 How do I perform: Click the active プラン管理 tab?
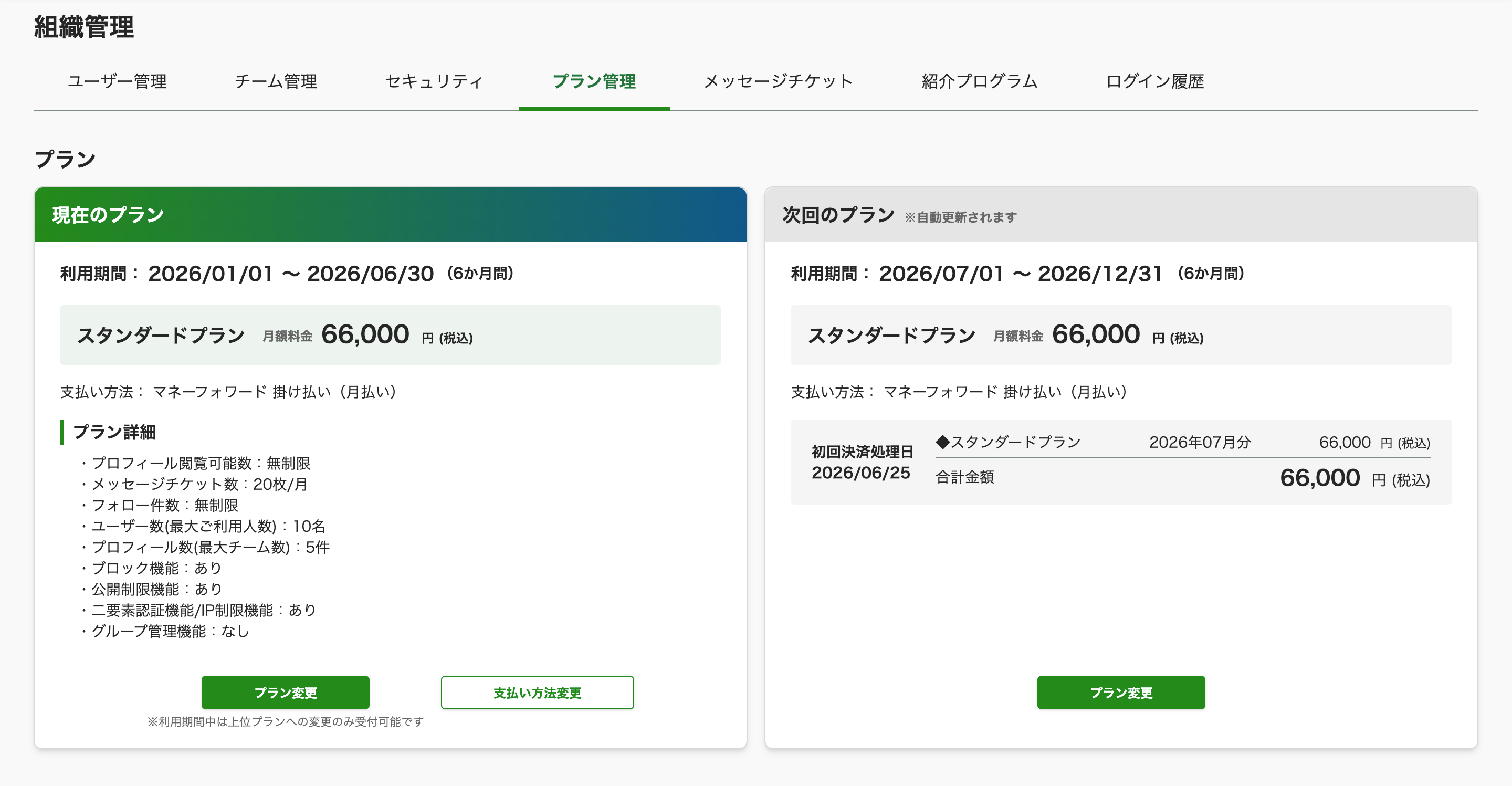(594, 81)
